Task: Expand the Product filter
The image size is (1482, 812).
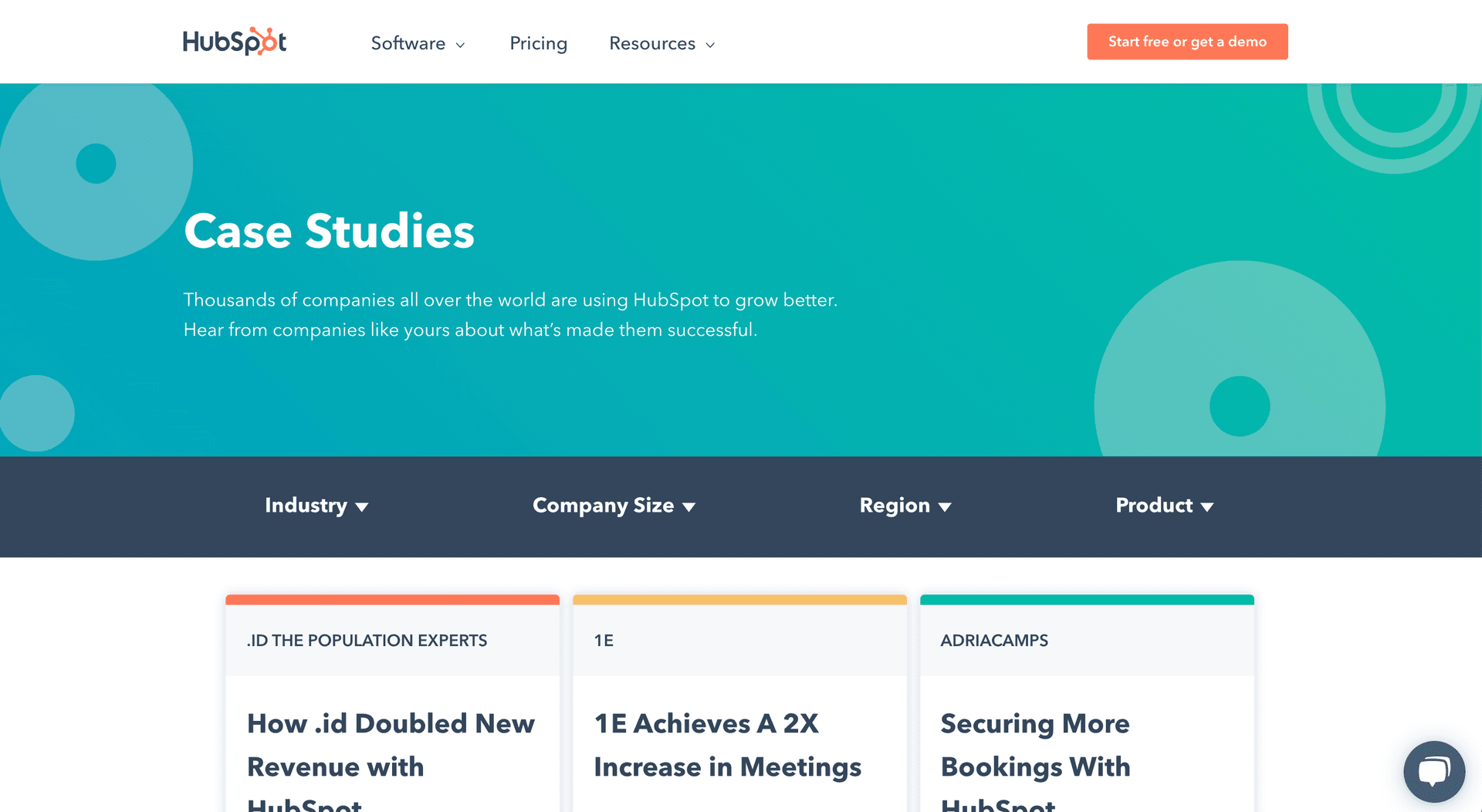Action: 1165,506
